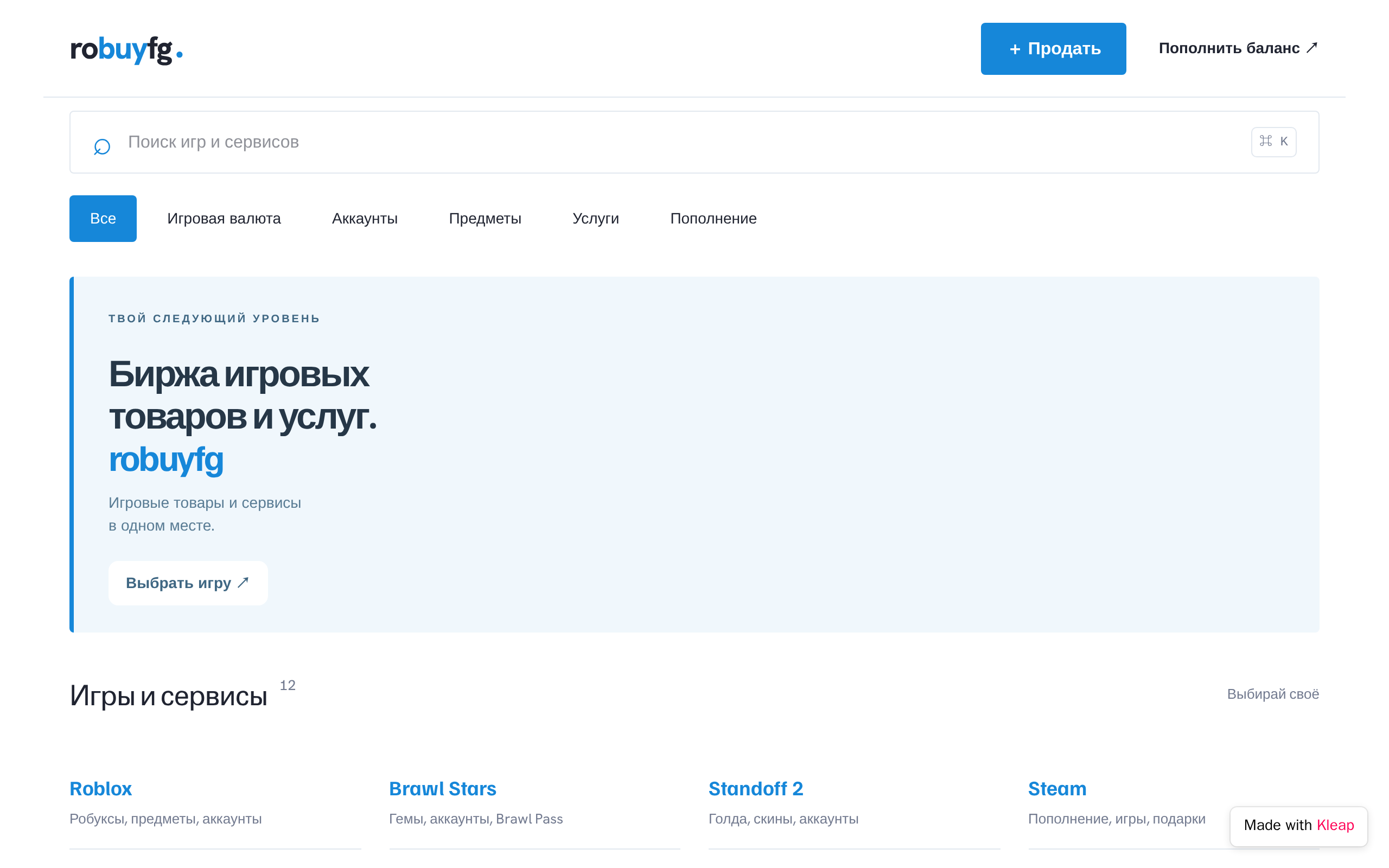
Task: Click Биржа игровых товаров и услуг headline
Action: [242, 395]
